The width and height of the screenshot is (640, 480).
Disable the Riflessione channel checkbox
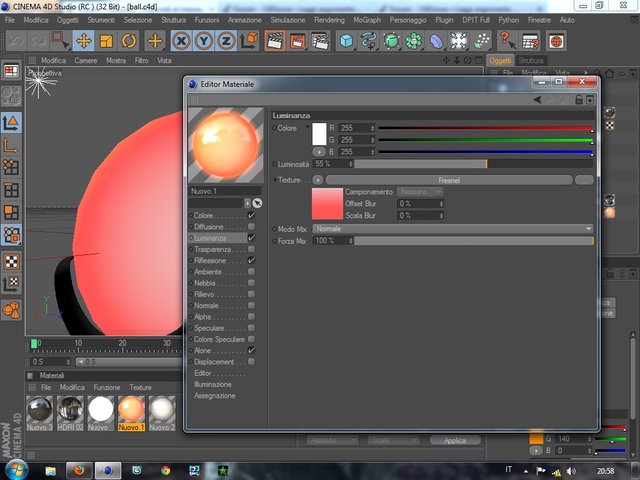pyautogui.click(x=251, y=260)
